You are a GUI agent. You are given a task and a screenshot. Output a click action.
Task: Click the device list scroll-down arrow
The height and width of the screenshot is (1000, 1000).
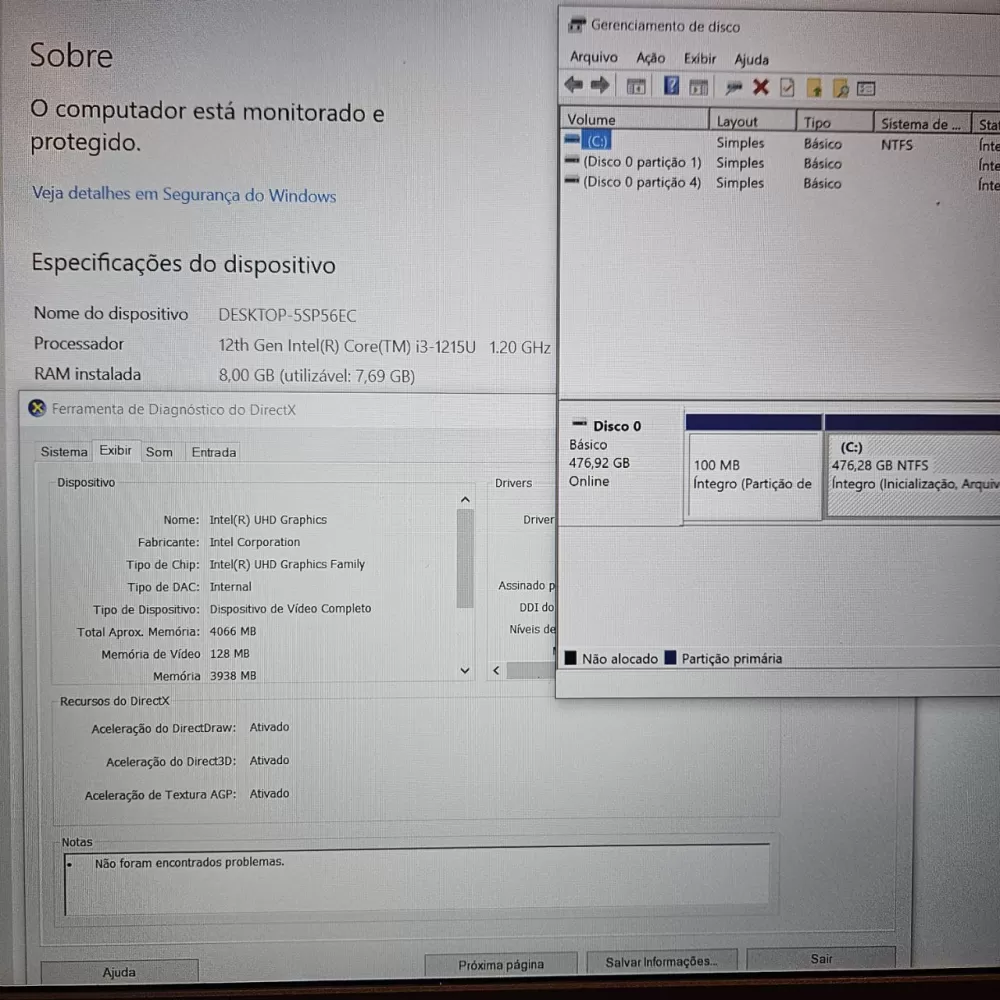click(x=465, y=670)
